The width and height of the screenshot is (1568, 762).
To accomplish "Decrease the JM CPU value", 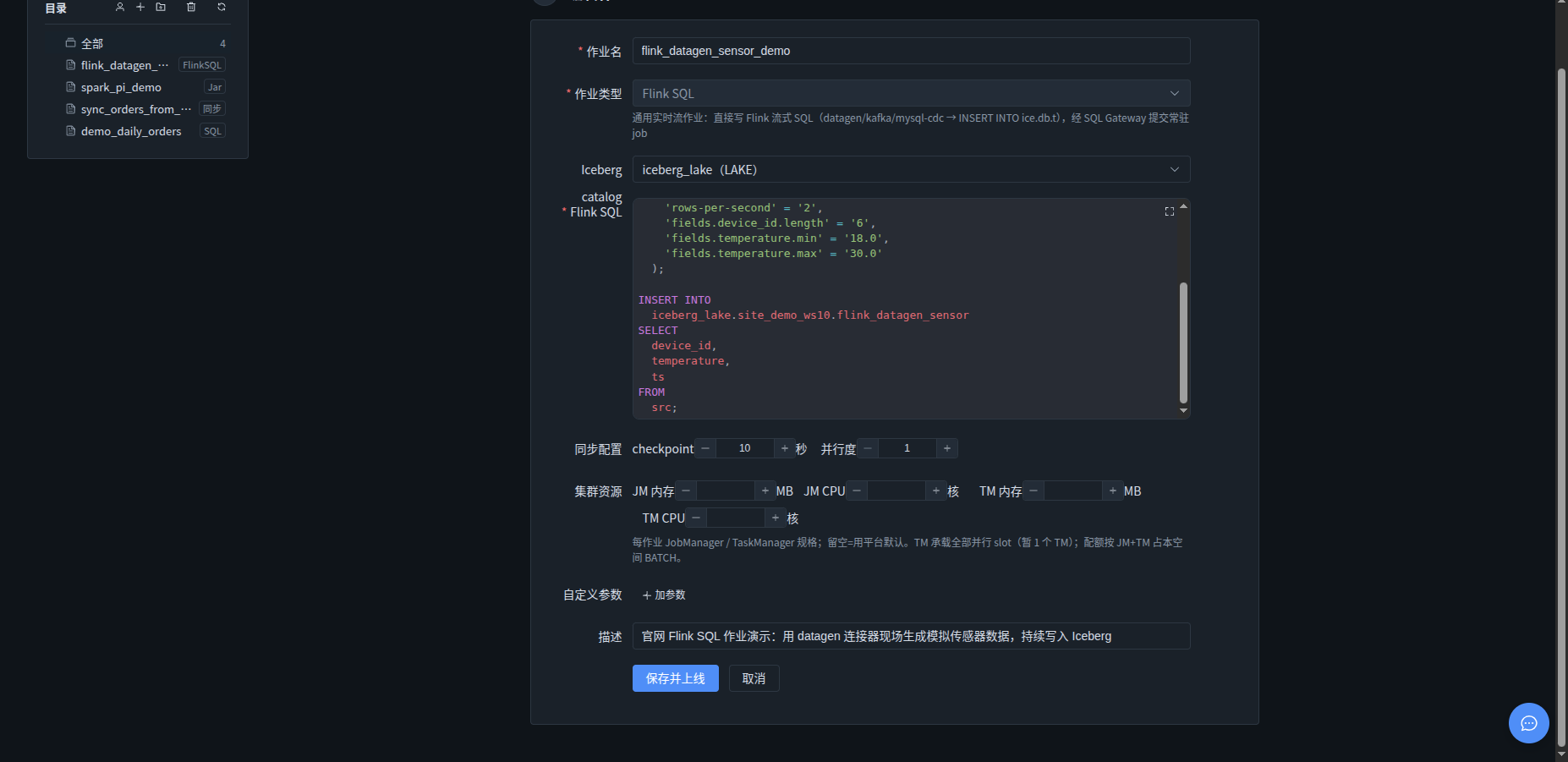I will [x=857, y=491].
